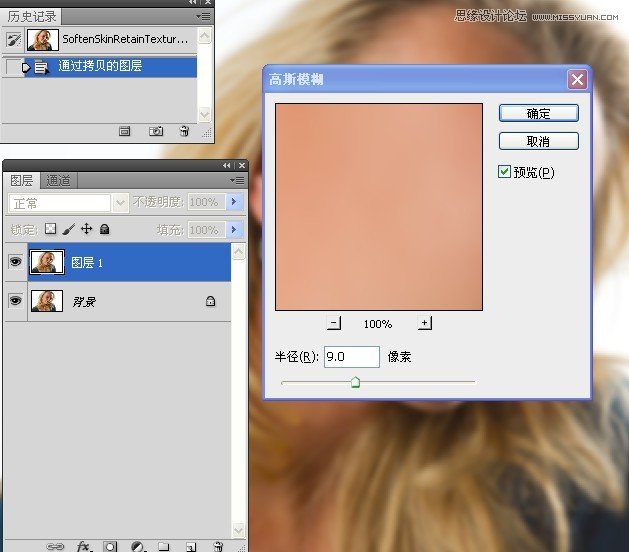Image resolution: width=629 pixels, height=552 pixels.
Task: Click the 图层 1 layer name
Action: coord(87,263)
